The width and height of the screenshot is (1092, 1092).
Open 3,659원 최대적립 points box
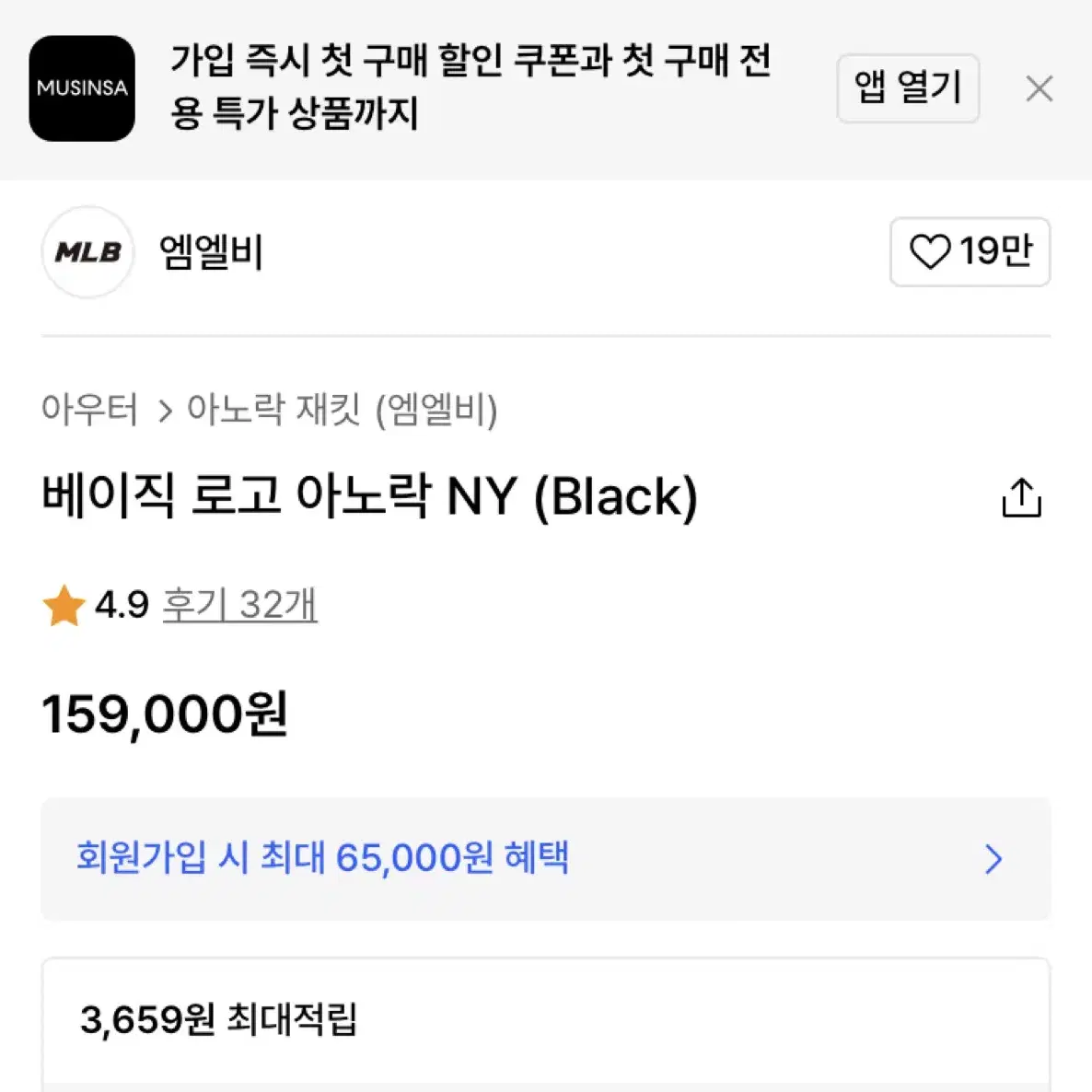(546, 1025)
